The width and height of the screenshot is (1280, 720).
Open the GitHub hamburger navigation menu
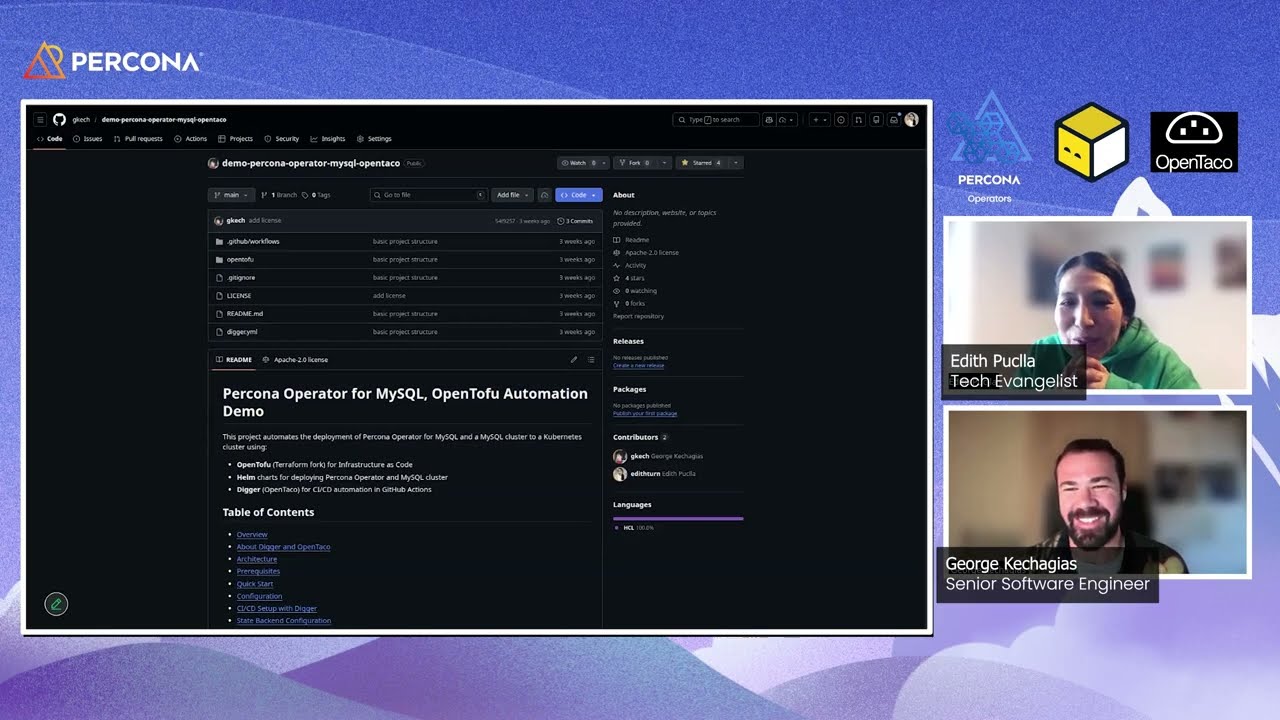(x=41, y=119)
